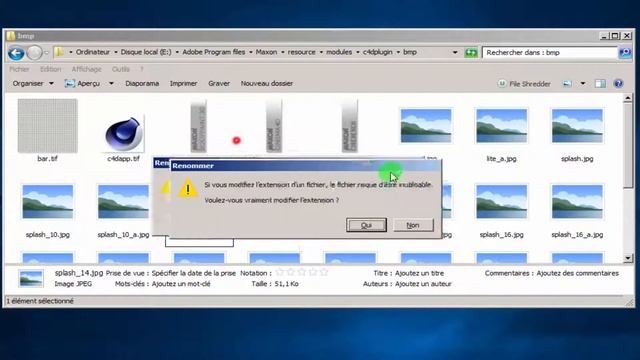Click the Forward navigation arrow
The height and width of the screenshot is (360, 640).
pyautogui.click(x=34, y=53)
